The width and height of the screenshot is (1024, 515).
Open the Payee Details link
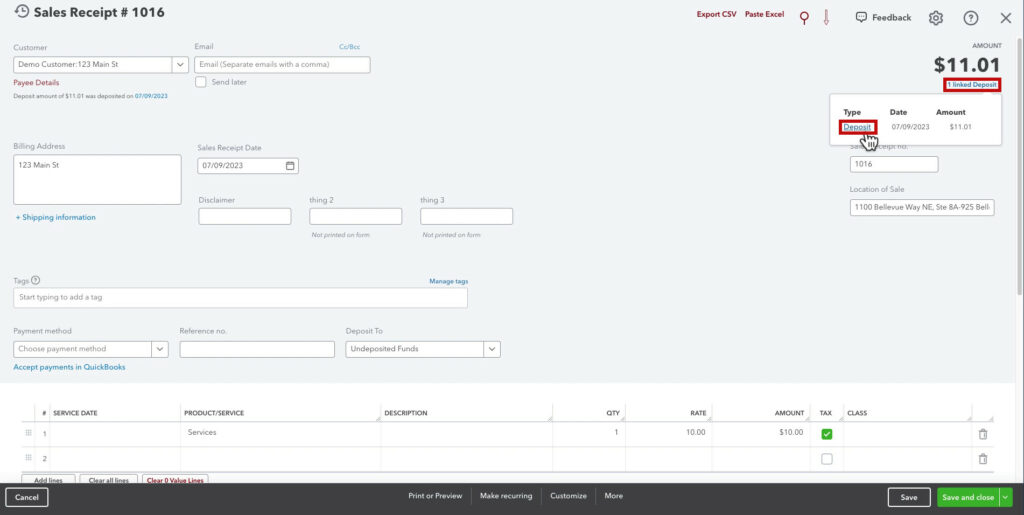(x=36, y=83)
